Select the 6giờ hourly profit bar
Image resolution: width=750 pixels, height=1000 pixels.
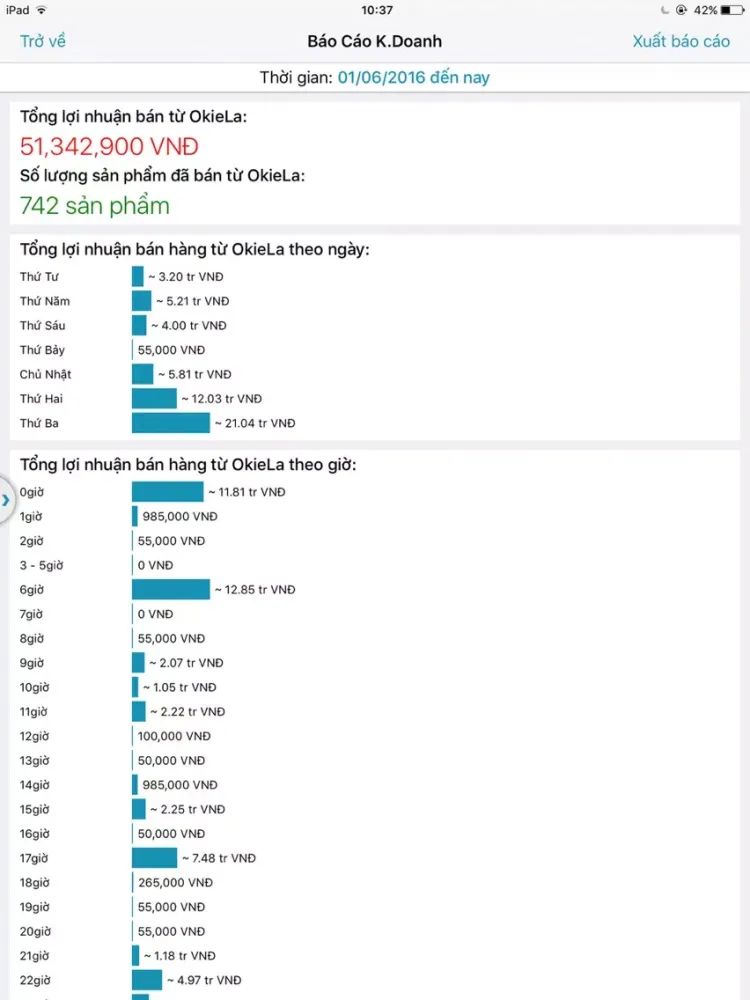pos(170,589)
